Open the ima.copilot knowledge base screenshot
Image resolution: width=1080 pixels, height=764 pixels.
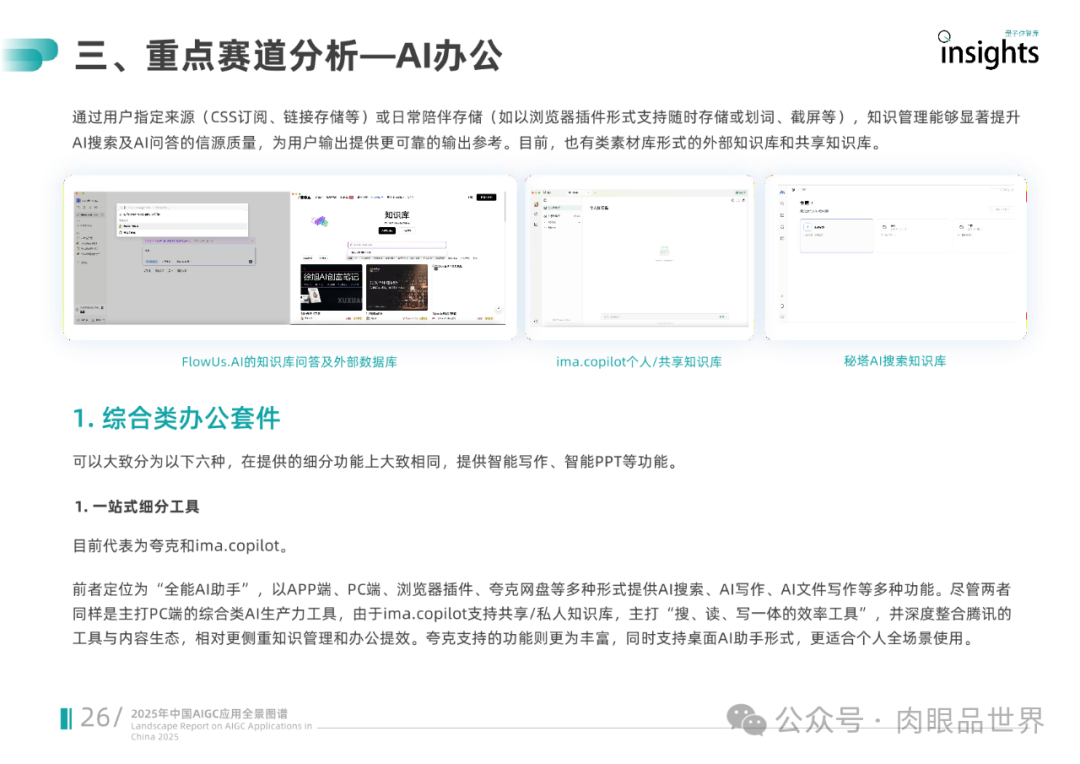tap(640, 258)
